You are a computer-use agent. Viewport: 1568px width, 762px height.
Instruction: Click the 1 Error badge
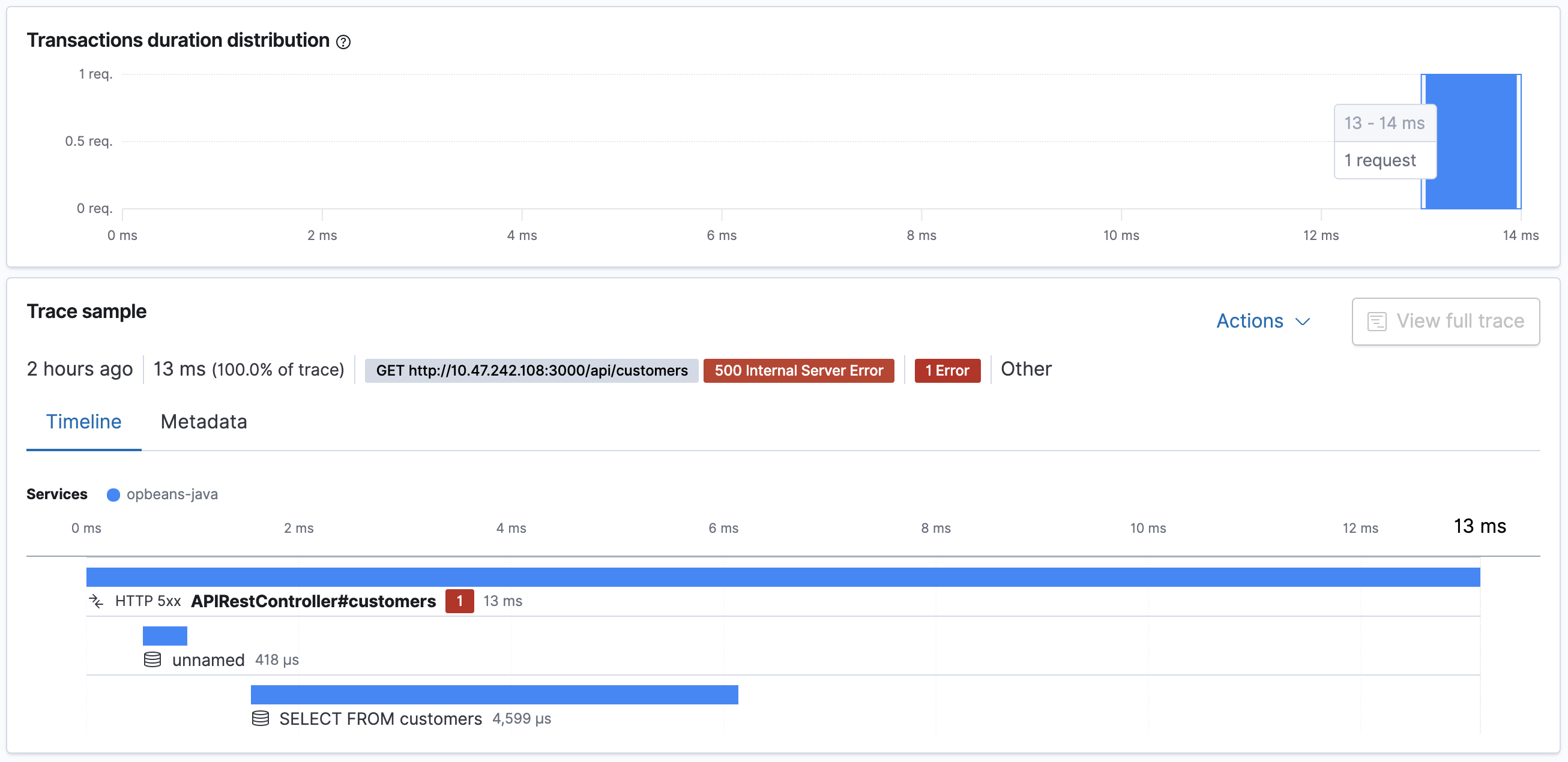tap(947, 370)
